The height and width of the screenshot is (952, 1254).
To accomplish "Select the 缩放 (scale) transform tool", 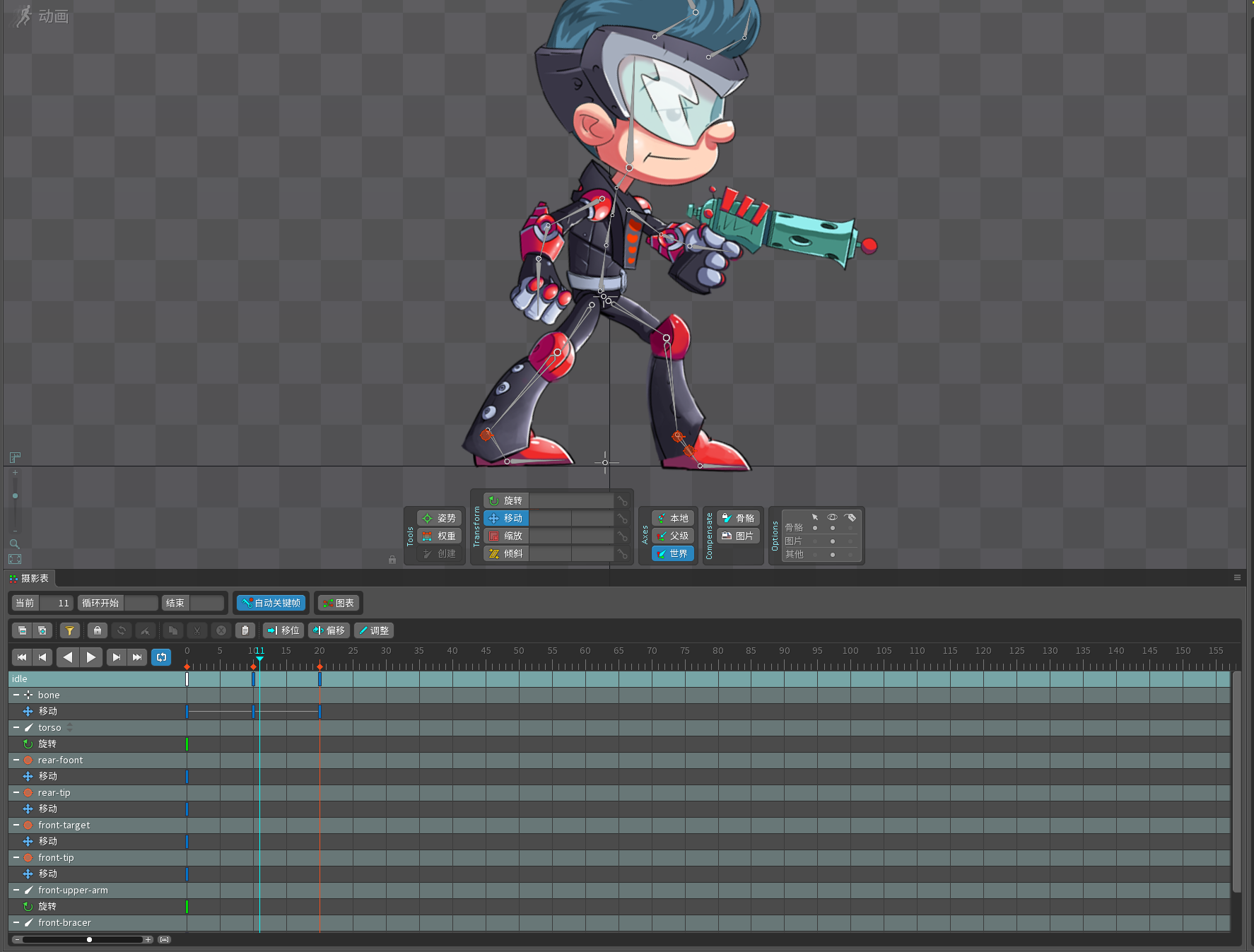I will point(506,536).
